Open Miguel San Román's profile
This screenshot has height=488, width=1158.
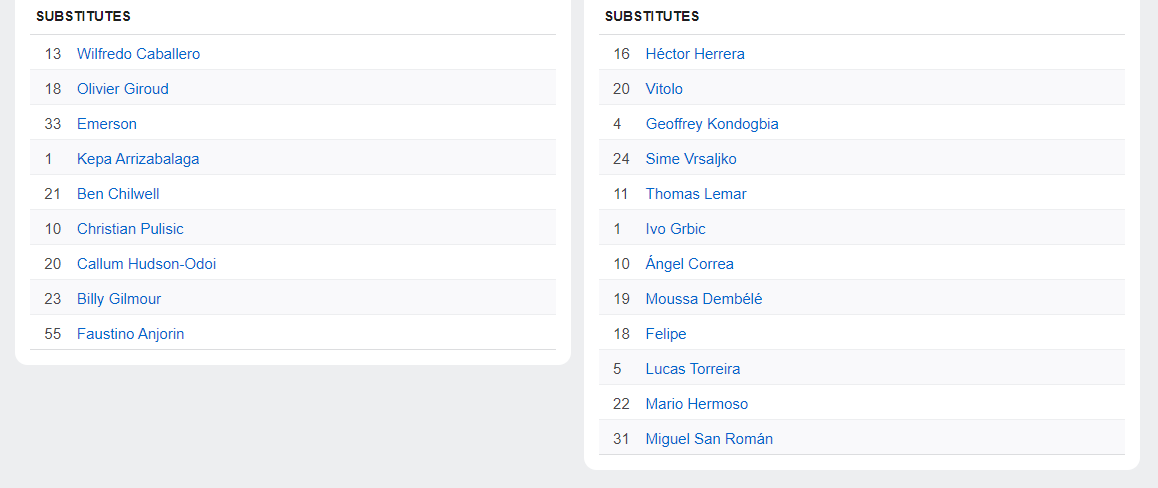(709, 439)
